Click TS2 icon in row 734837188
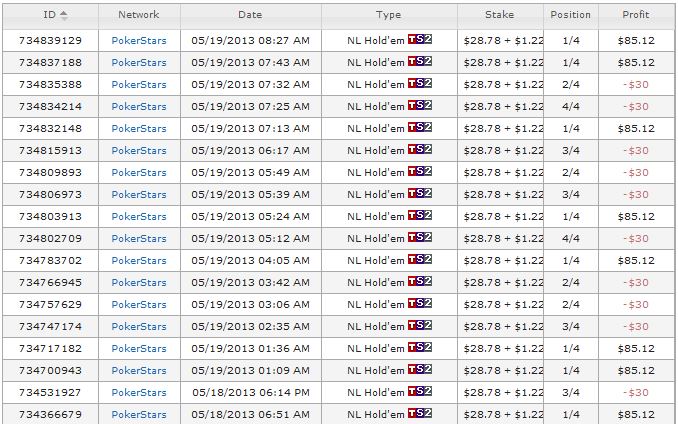This screenshot has width=678, height=424. click(420, 62)
